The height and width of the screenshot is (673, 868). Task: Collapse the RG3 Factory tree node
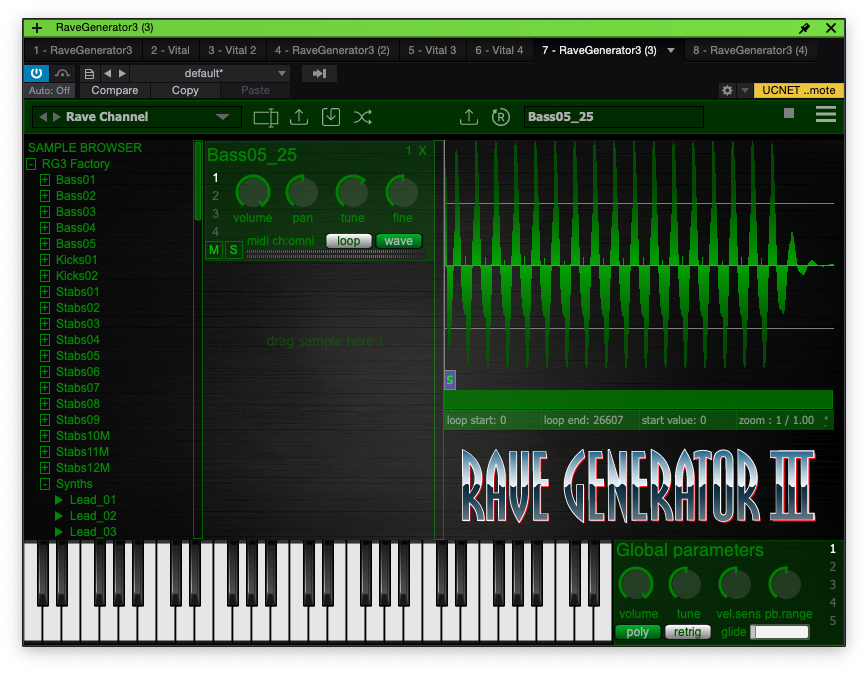pos(32,164)
